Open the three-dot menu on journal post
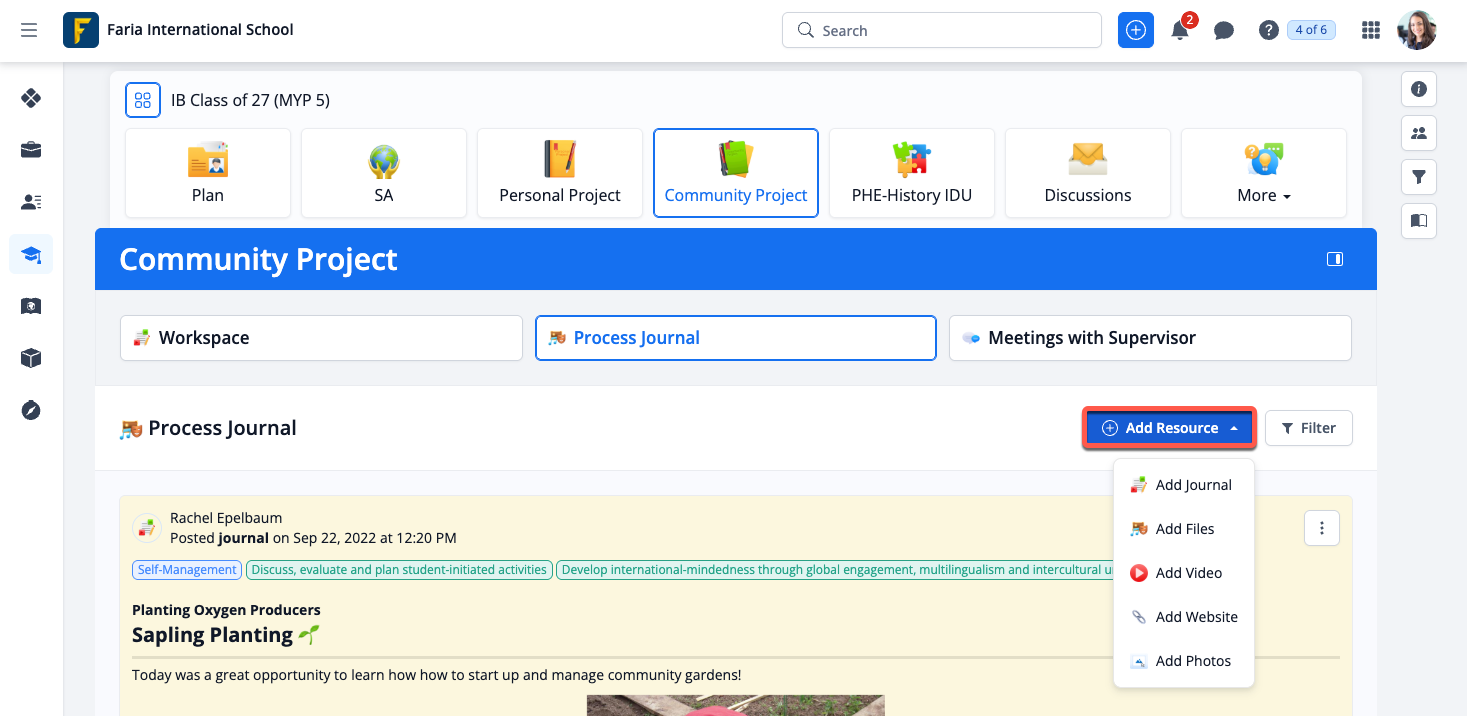 (1321, 528)
